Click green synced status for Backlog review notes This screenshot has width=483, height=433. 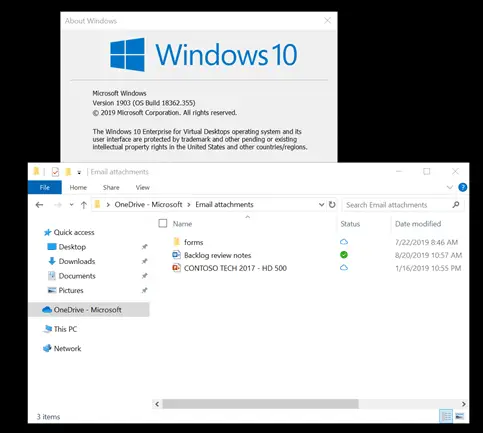344,255
